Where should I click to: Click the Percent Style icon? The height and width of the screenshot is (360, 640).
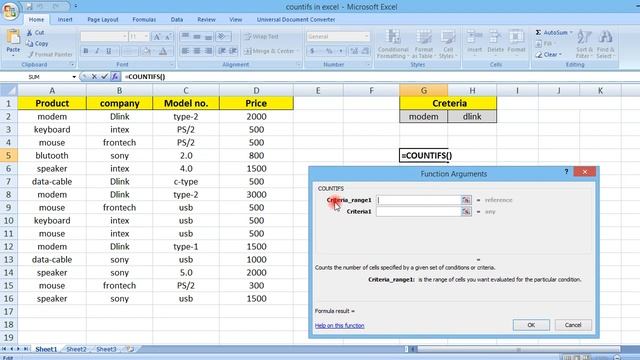[329, 51]
